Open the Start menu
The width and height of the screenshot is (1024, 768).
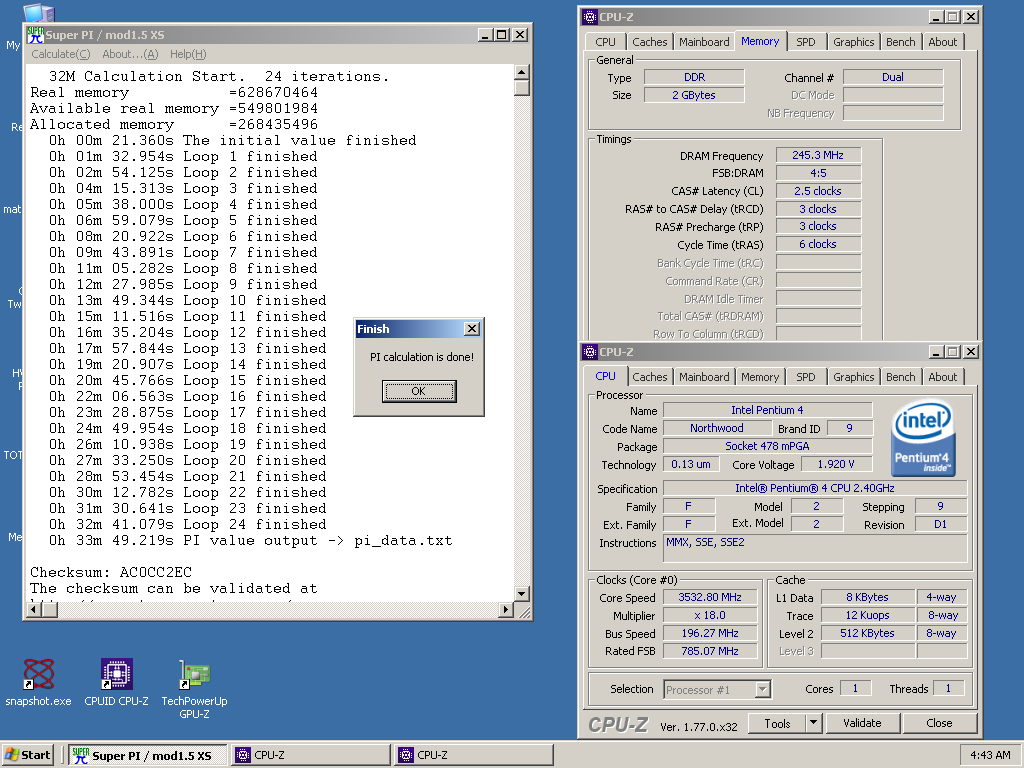[x=27, y=755]
